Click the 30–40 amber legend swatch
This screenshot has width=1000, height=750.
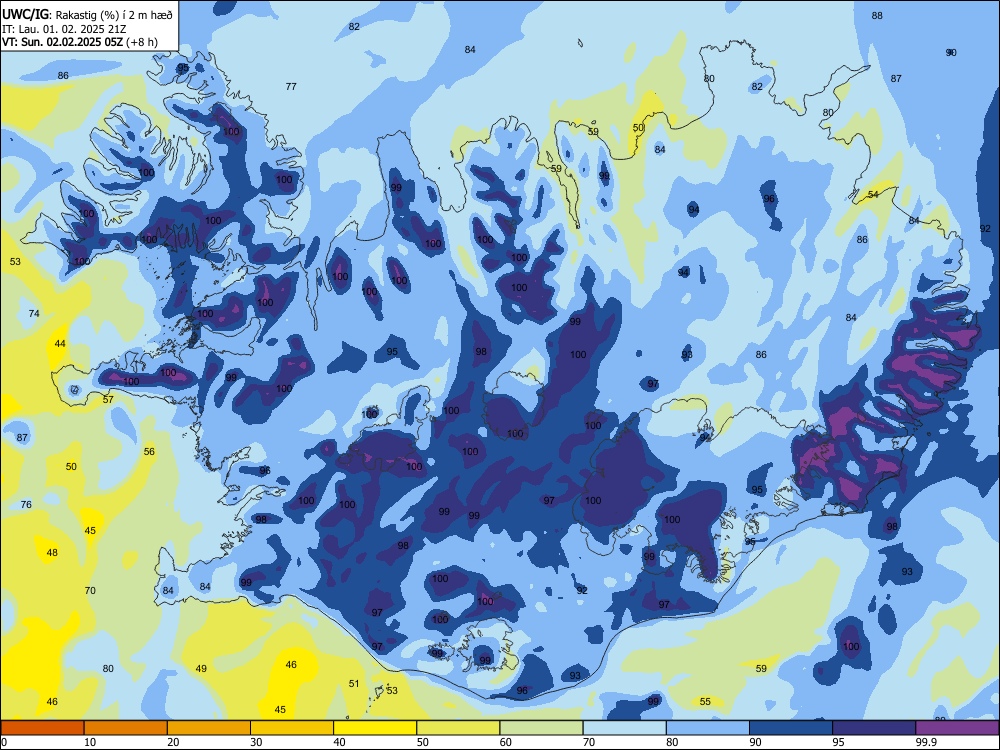pyautogui.click(x=292, y=728)
